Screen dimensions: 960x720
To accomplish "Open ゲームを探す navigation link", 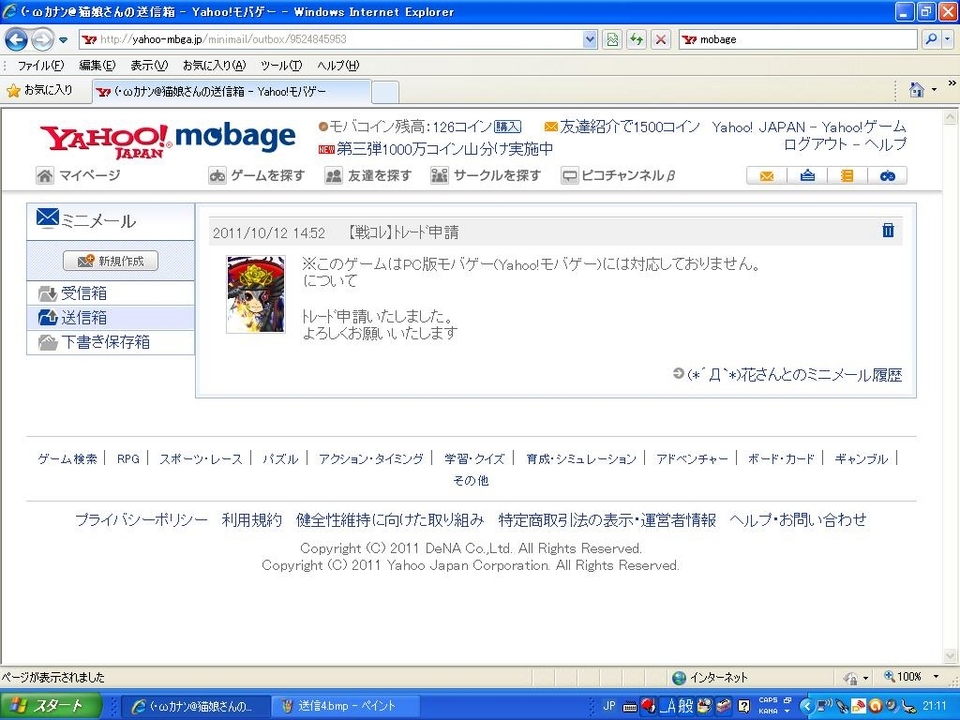I will (x=257, y=176).
